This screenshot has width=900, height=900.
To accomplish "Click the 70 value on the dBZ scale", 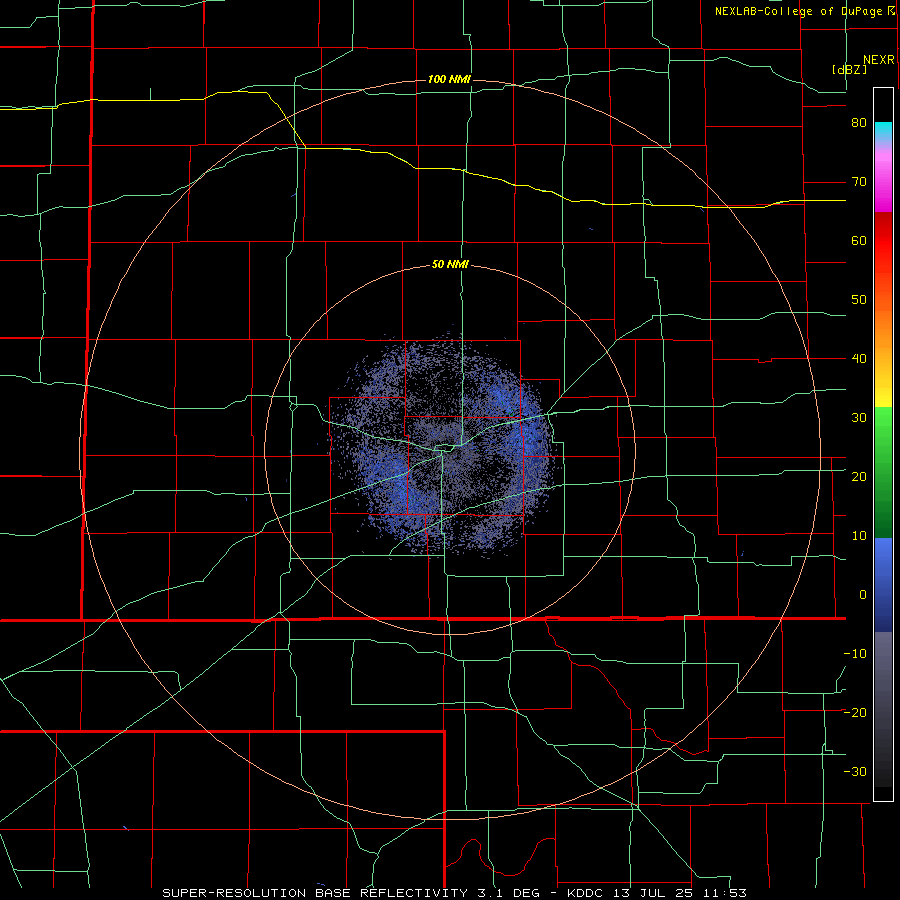I will pyautogui.click(x=859, y=182).
